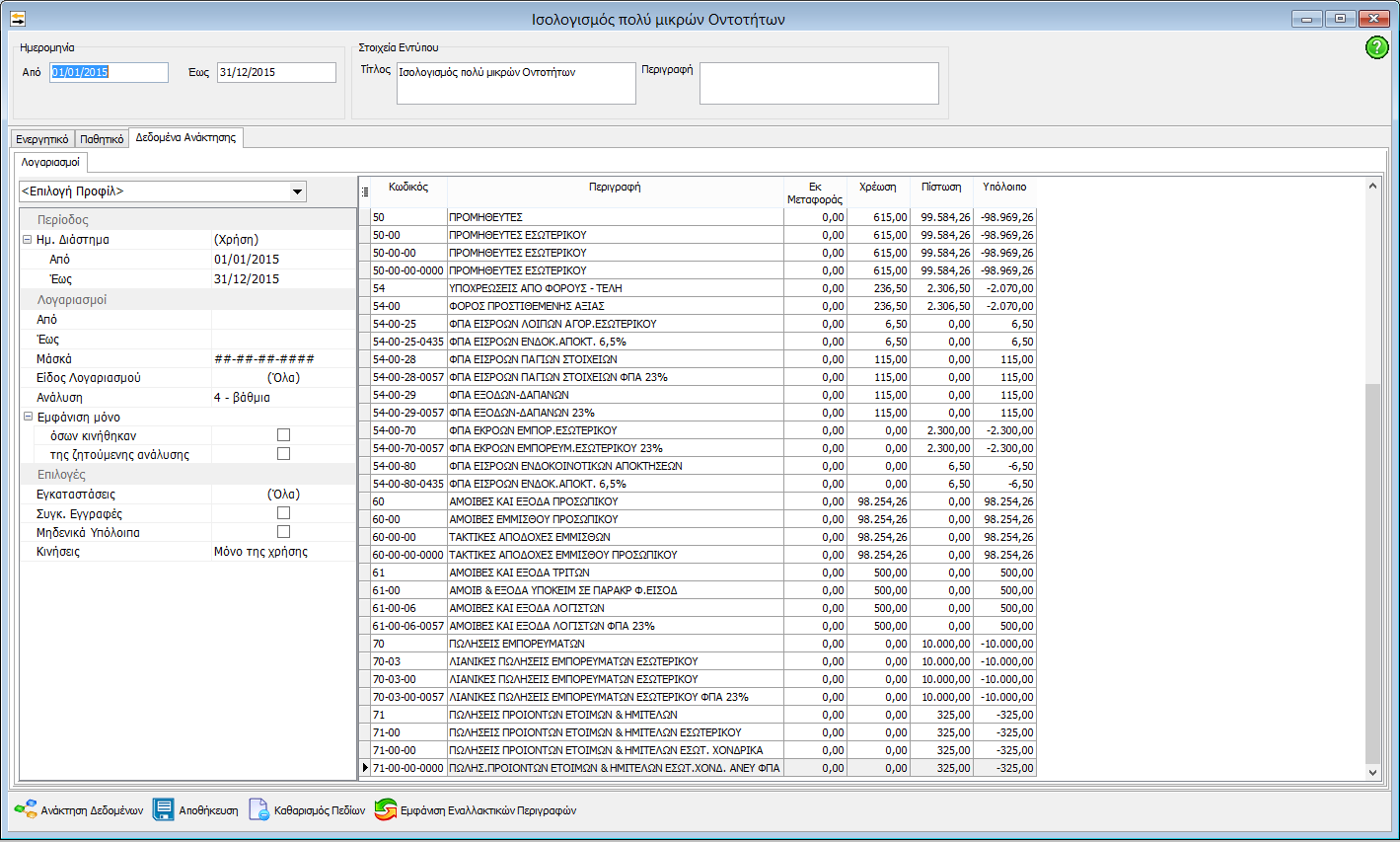Switch to the Ενεργητικό tab
This screenshot has width=1400, height=842.
pos(42,139)
